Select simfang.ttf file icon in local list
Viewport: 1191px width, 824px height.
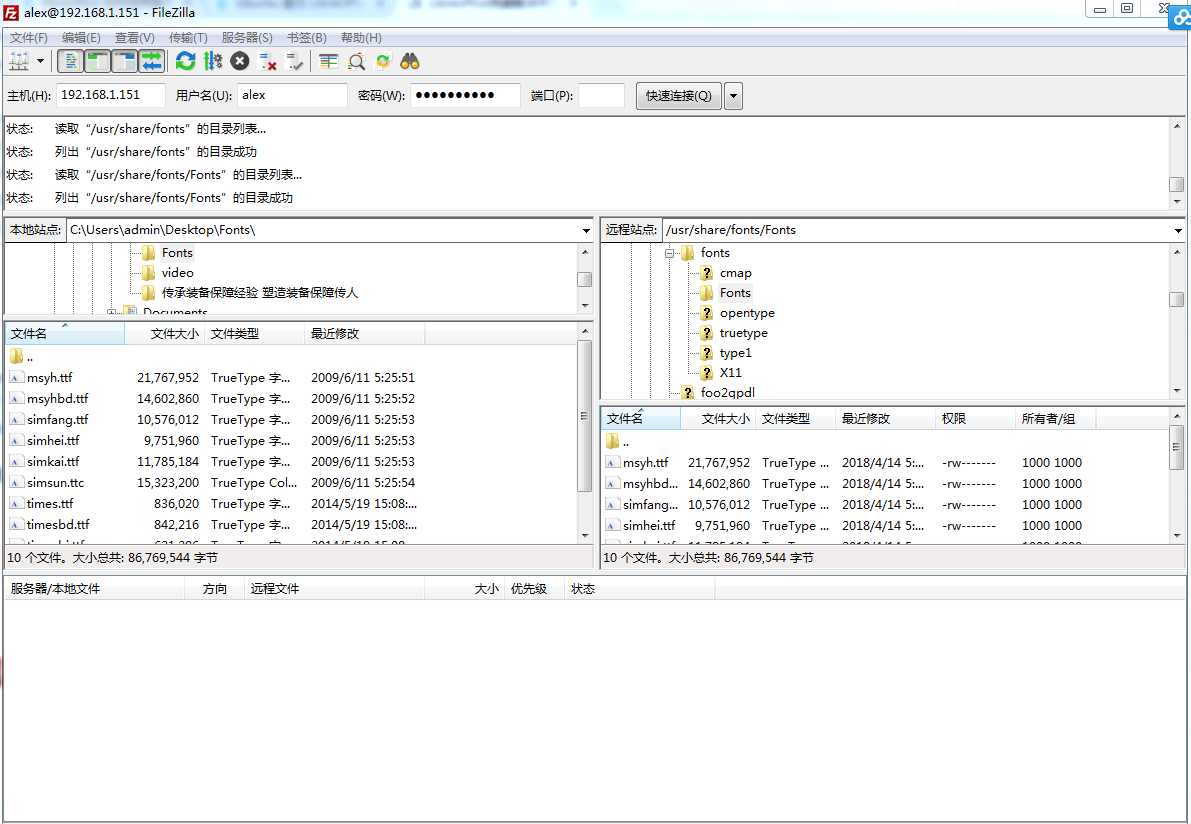tap(16, 419)
